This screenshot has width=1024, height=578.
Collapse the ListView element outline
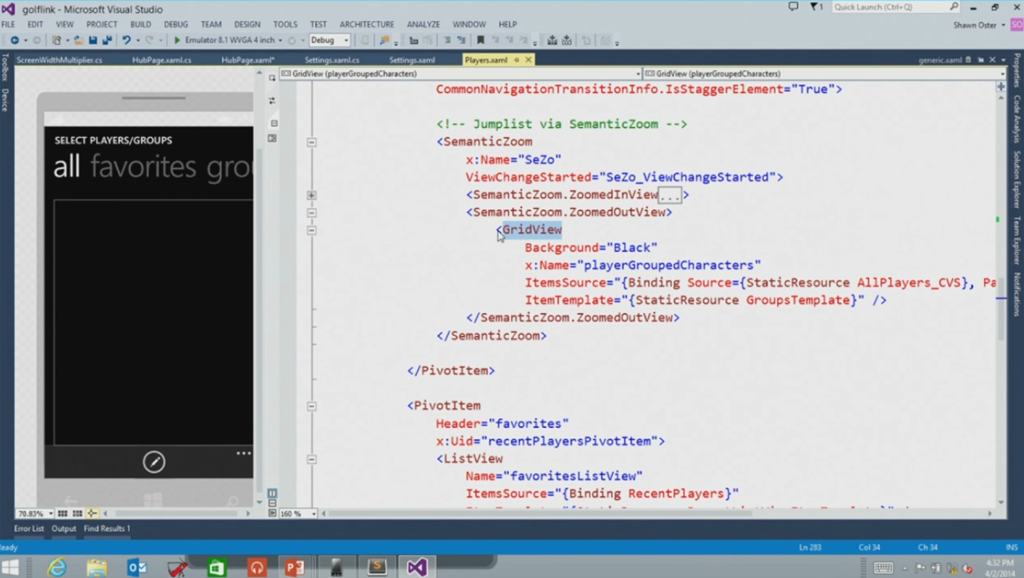[x=312, y=459]
